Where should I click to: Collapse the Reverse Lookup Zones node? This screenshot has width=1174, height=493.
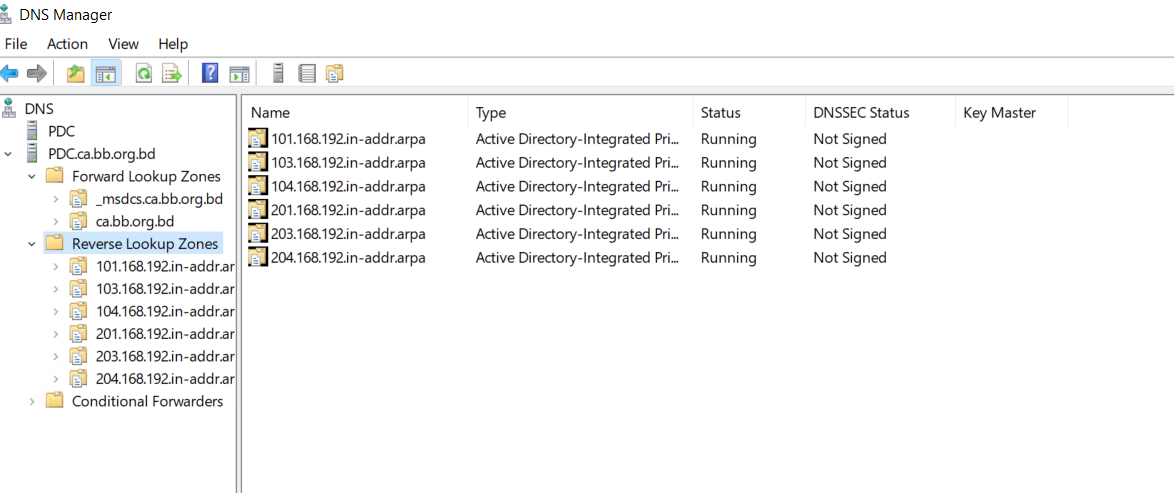[x=31, y=244]
